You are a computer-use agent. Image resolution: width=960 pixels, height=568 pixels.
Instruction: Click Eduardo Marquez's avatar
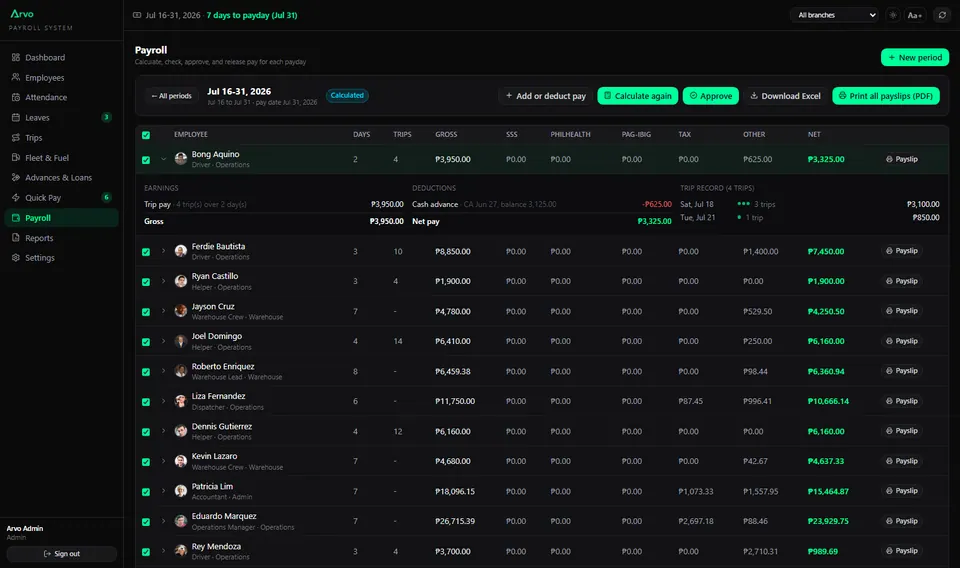[181, 521]
